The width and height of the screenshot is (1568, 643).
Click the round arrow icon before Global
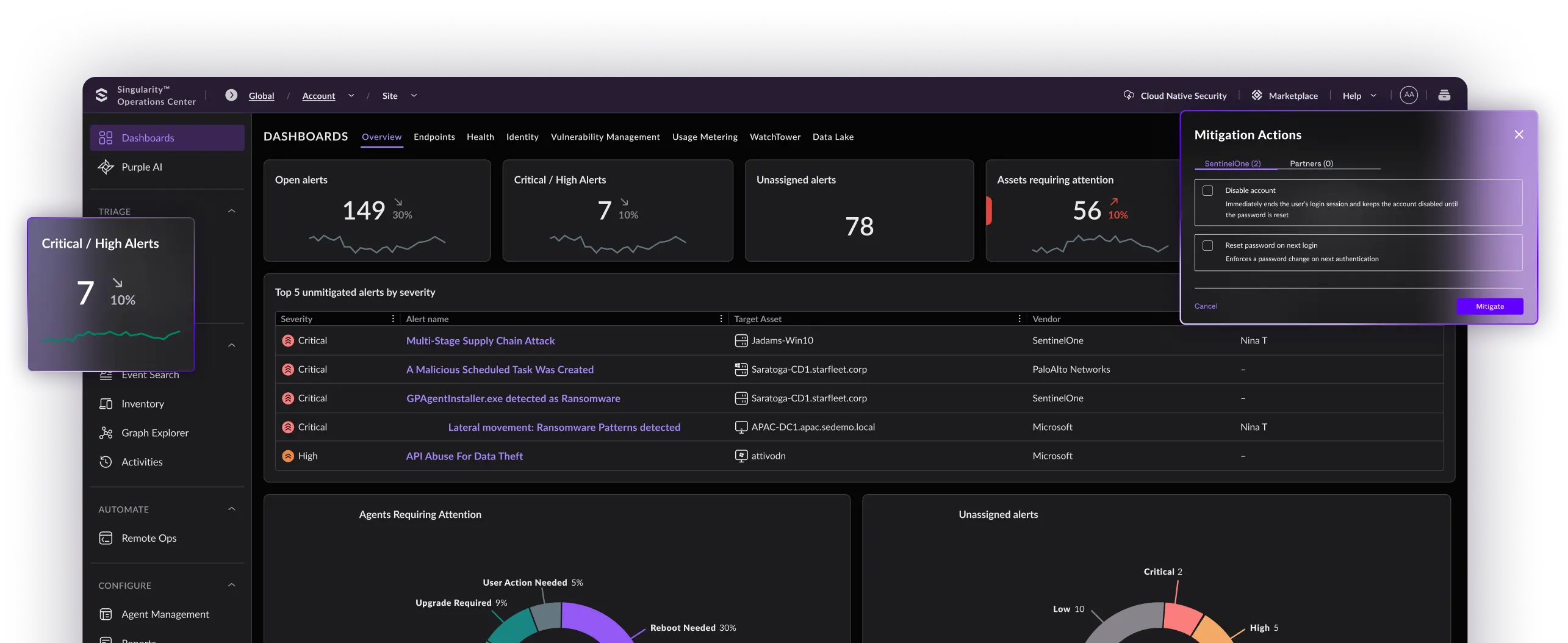coord(231,95)
